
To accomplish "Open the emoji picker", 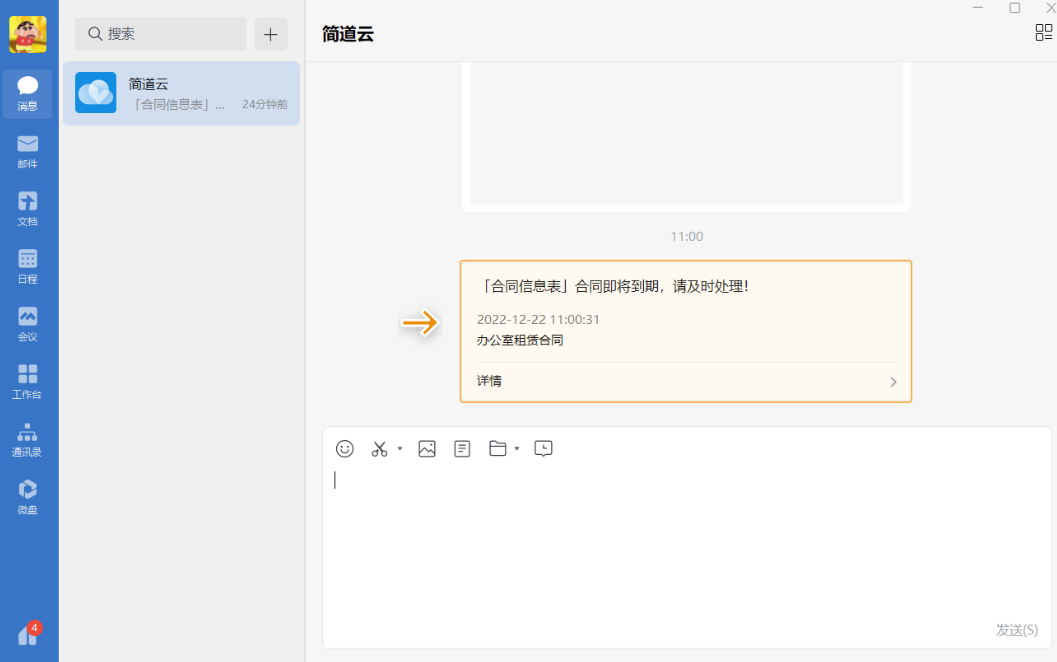I will (344, 449).
